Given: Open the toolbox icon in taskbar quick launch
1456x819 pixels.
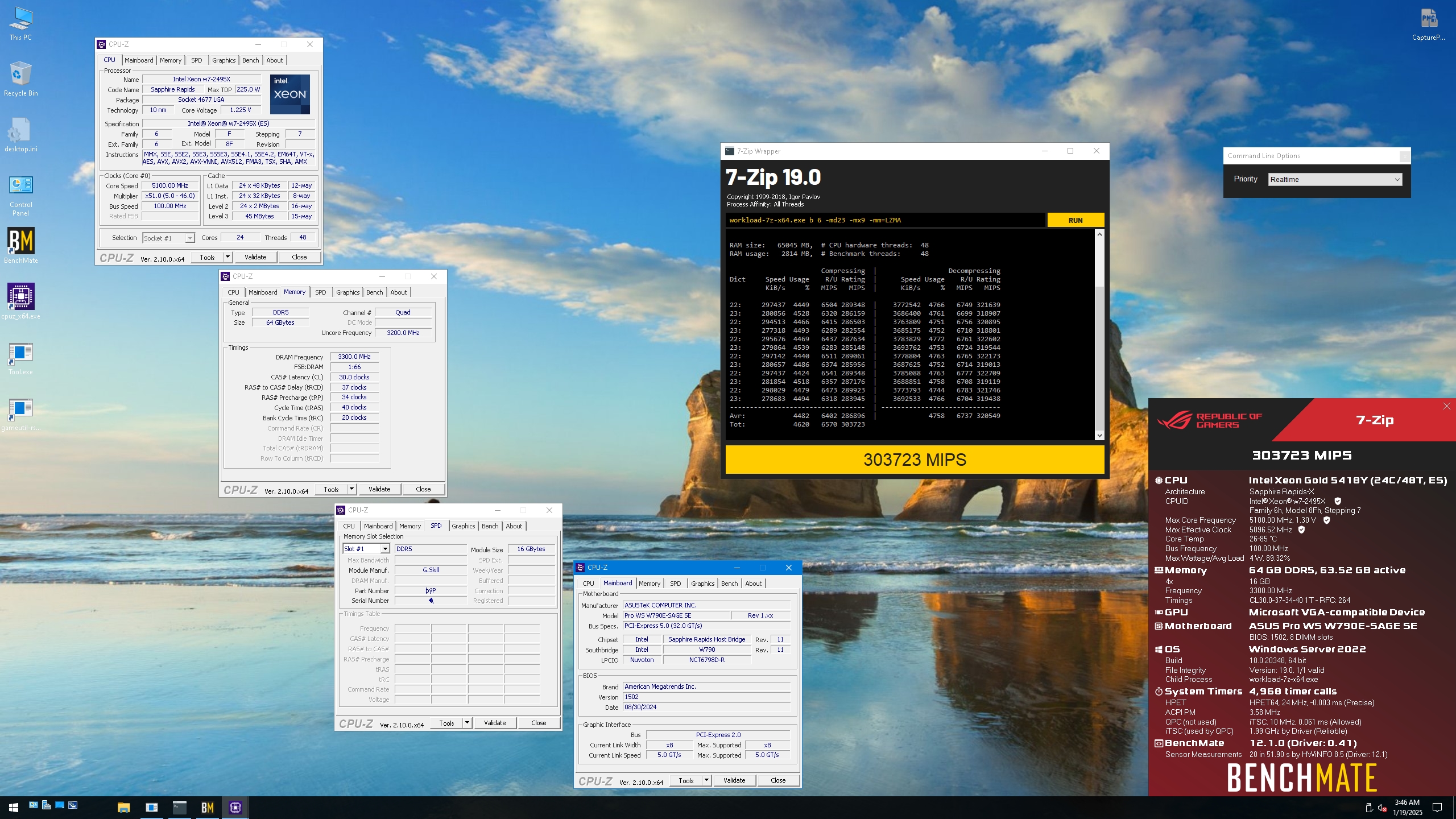Looking at the screenshot, I should 47,805.
